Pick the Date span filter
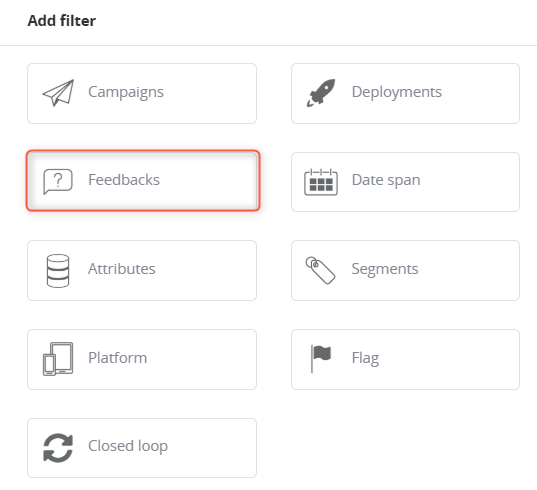This screenshot has width=537, height=490. point(405,182)
